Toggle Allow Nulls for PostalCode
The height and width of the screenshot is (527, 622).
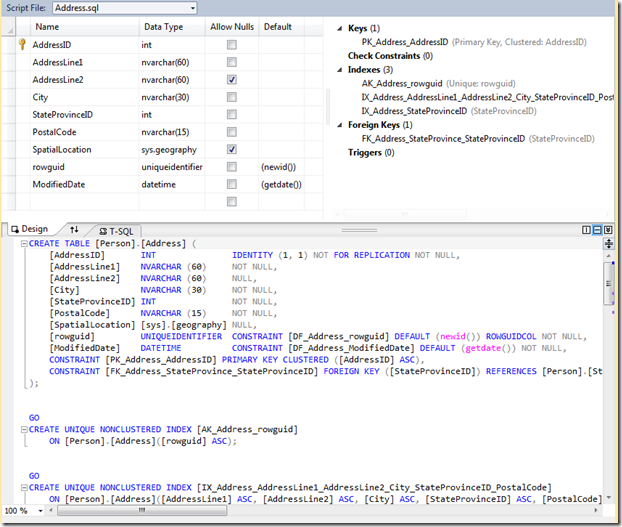click(x=232, y=132)
